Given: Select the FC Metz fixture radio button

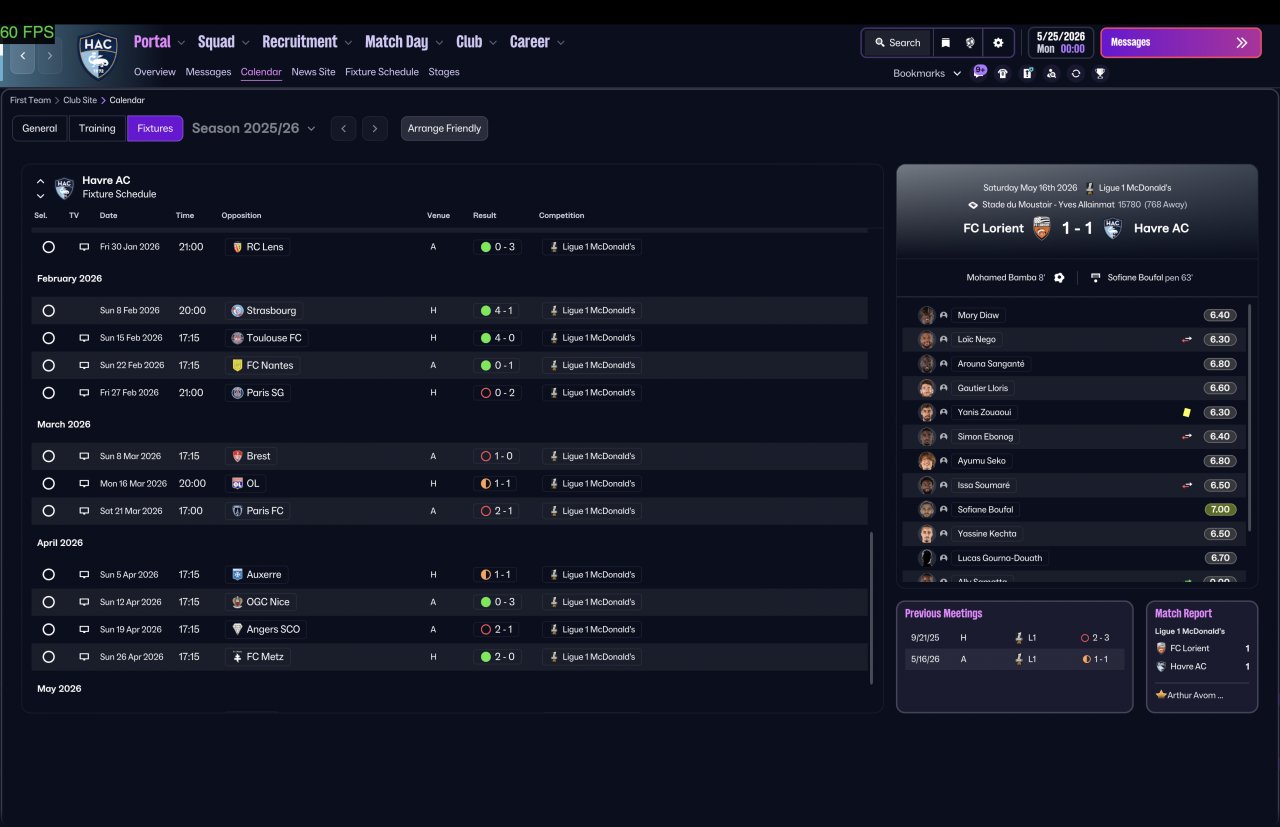Looking at the screenshot, I should 48,657.
